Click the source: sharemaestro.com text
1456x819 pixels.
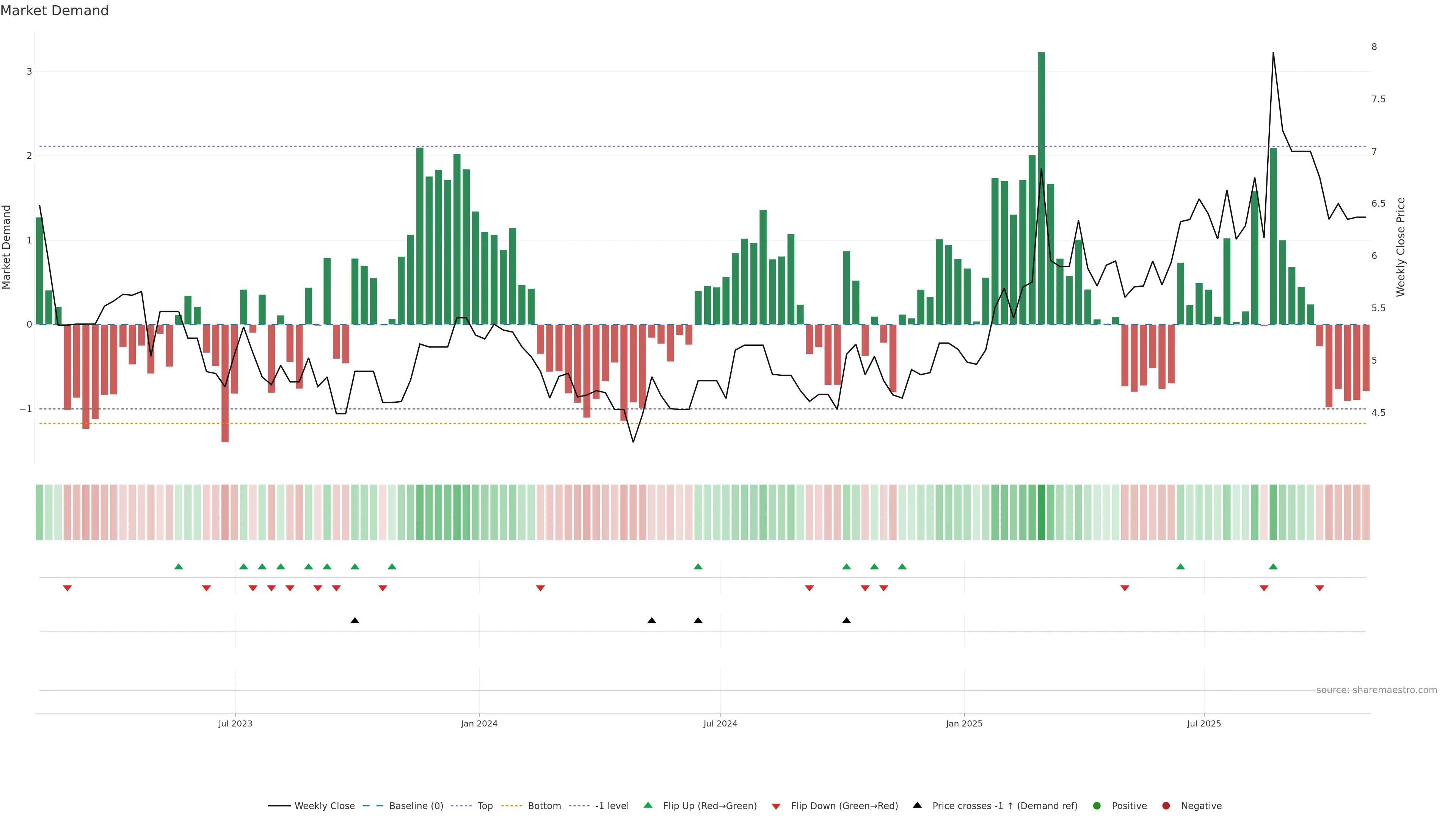coord(1376,690)
